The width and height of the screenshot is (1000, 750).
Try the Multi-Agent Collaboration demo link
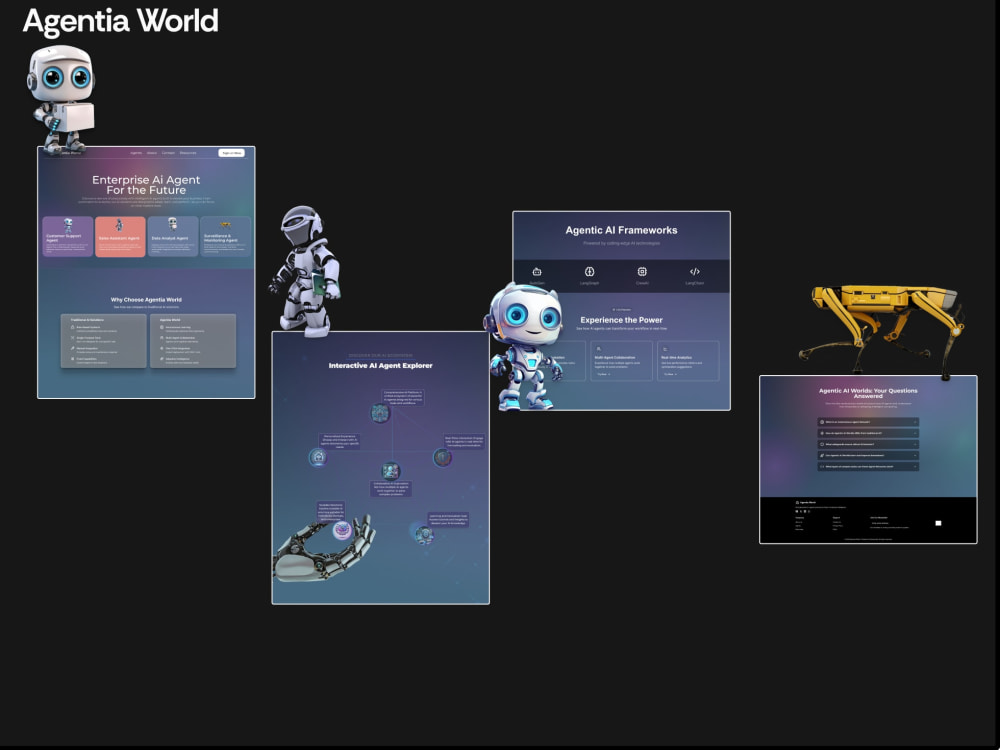point(603,374)
